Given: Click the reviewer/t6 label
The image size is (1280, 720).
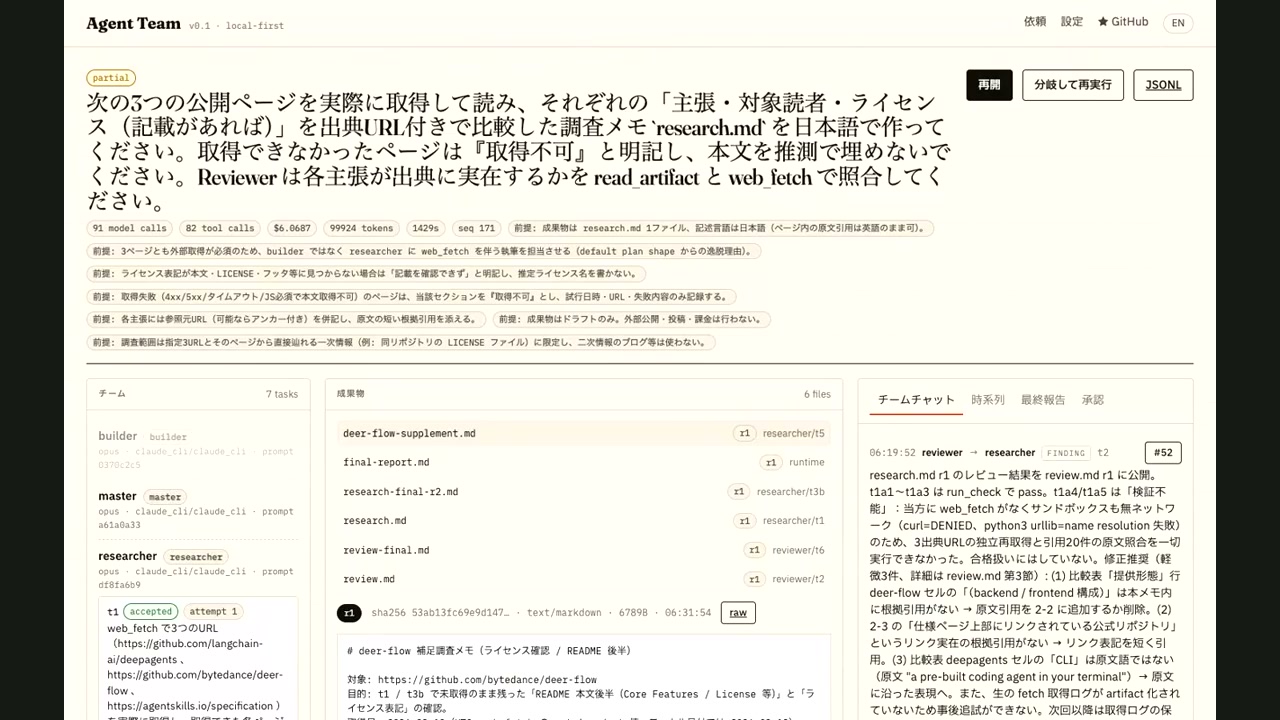Looking at the screenshot, I should pos(798,550).
